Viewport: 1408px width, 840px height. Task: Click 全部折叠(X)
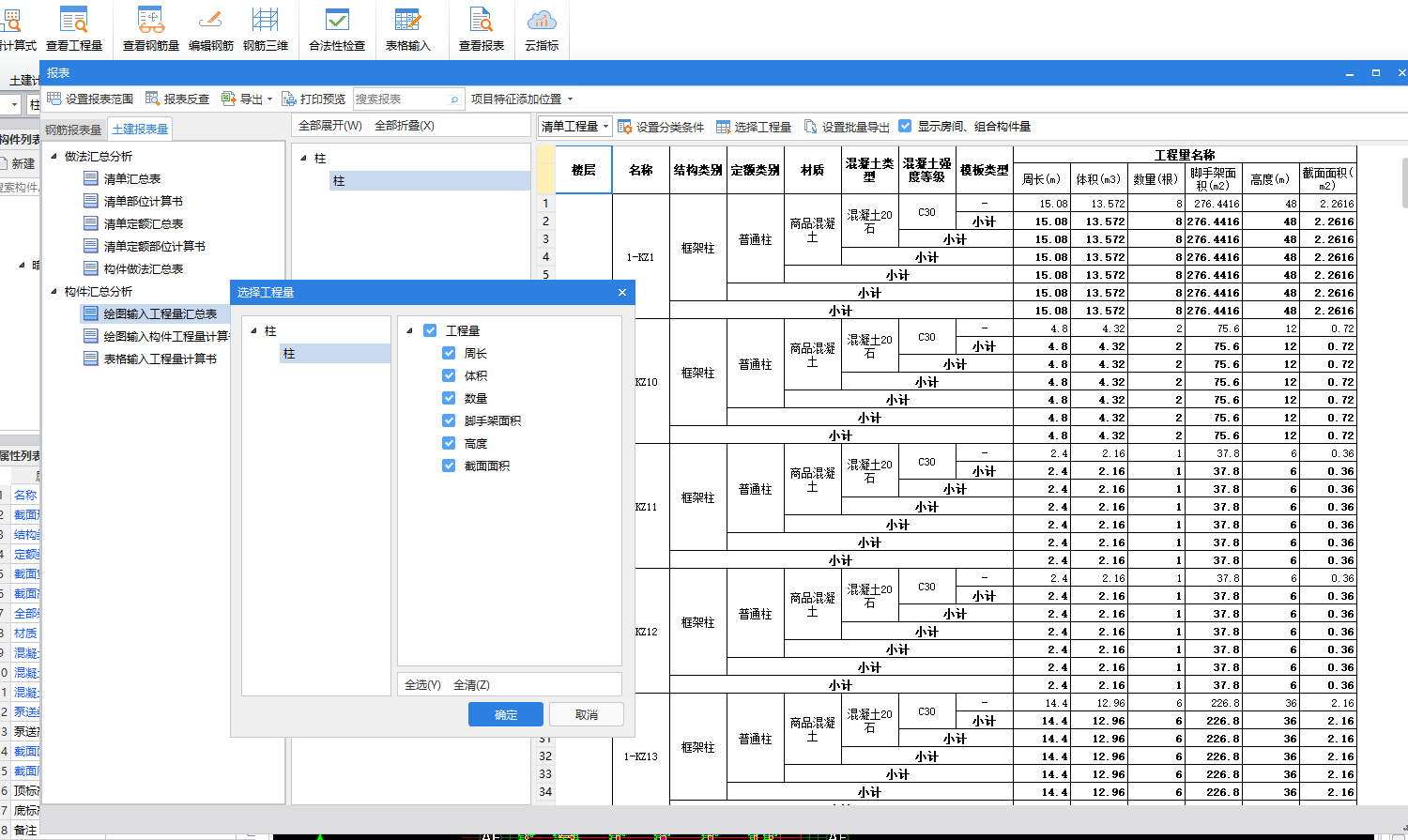point(405,126)
